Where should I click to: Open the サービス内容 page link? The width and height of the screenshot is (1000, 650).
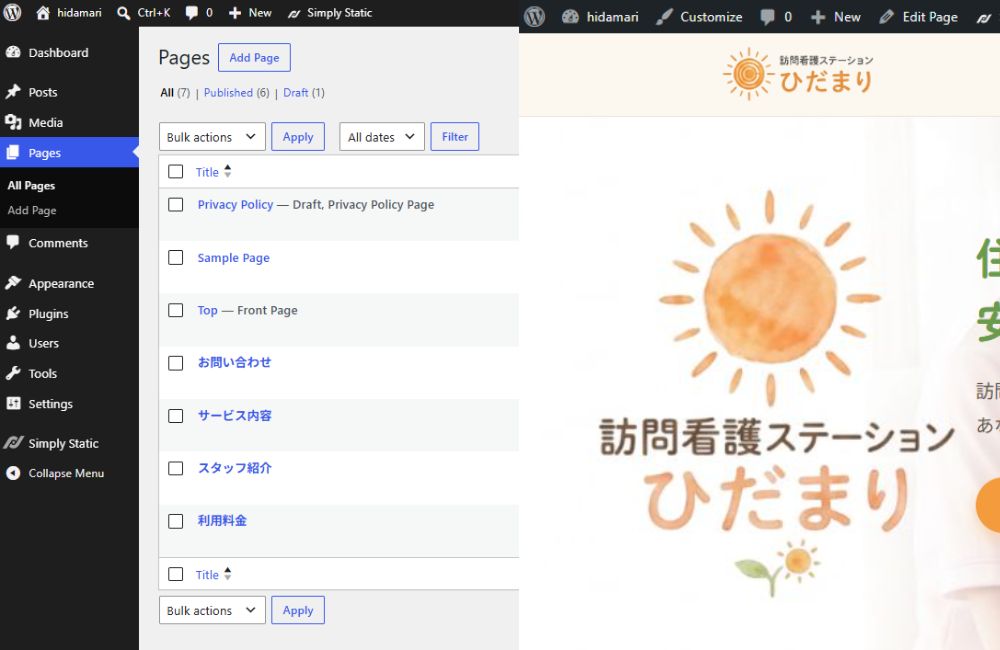[234, 415]
